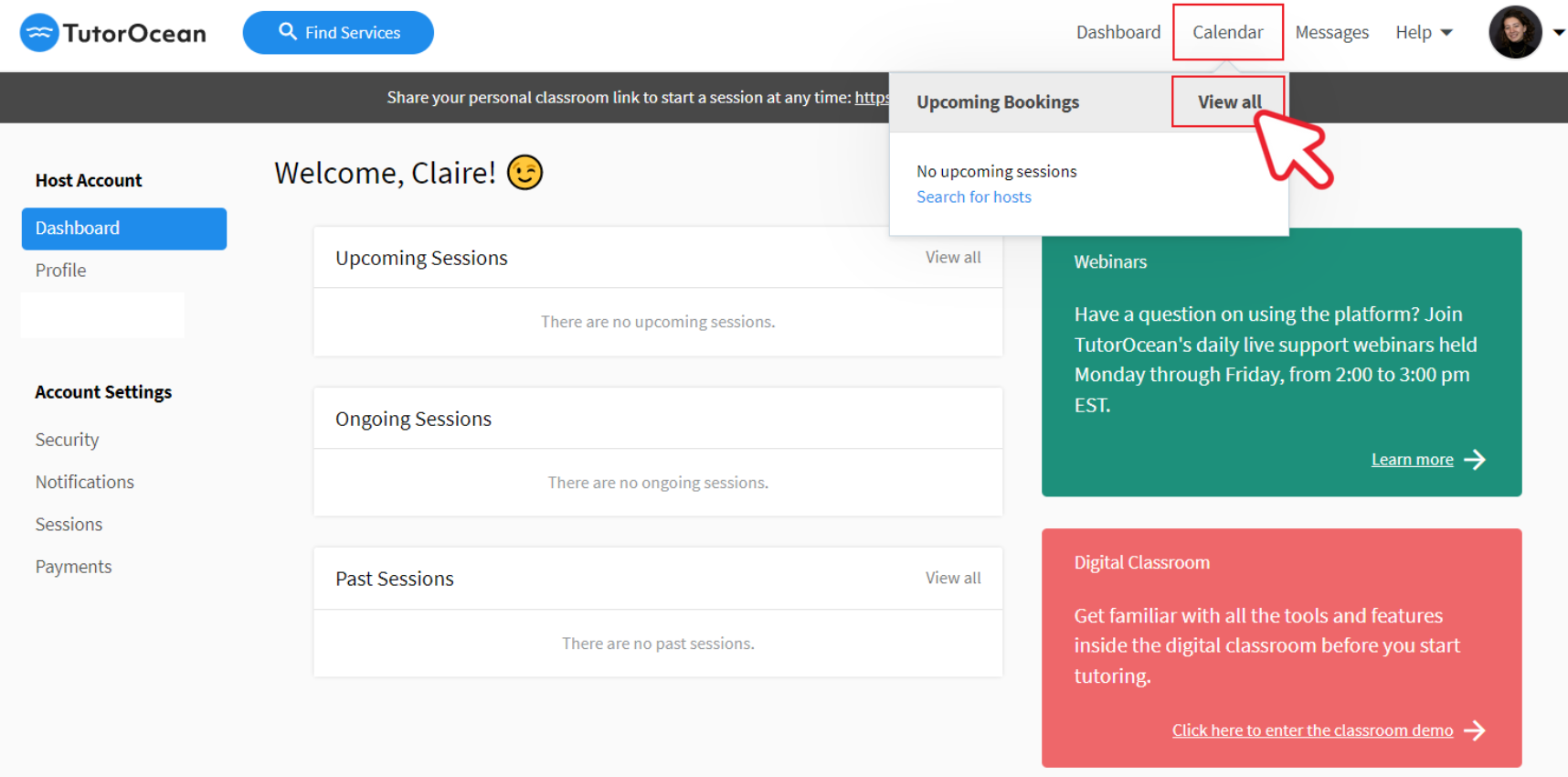Screen dimensions: 1568x777
Task: Follow the Search for hosts link
Action: (973, 197)
